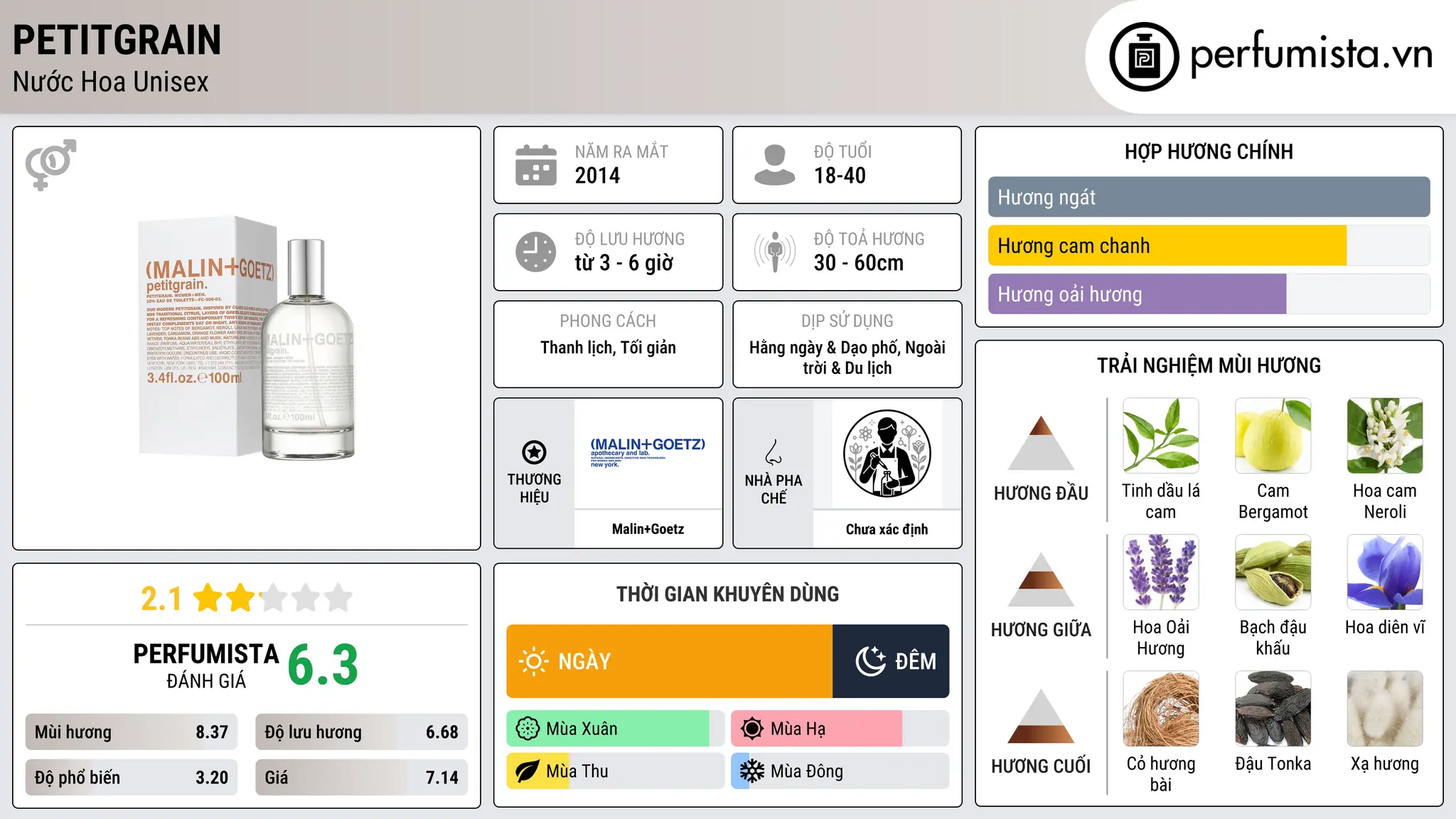Click the Độ phổ biến 3.20 score bar
Image resolution: width=1456 pixels, height=819 pixels.
point(132,778)
